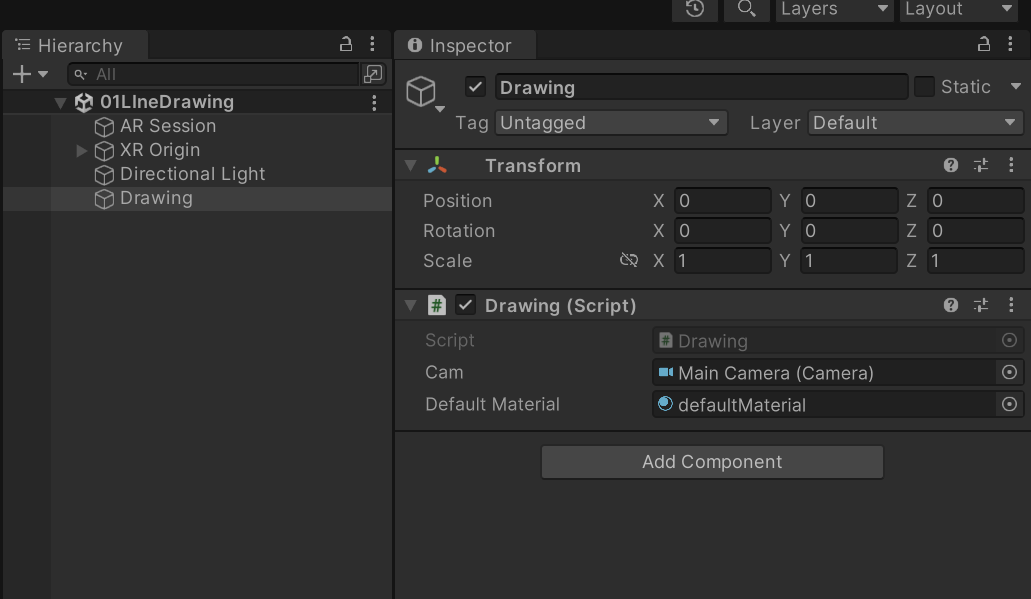The image size is (1031, 599).
Task: Focus the Hierarchy search field
Action: click(x=214, y=74)
